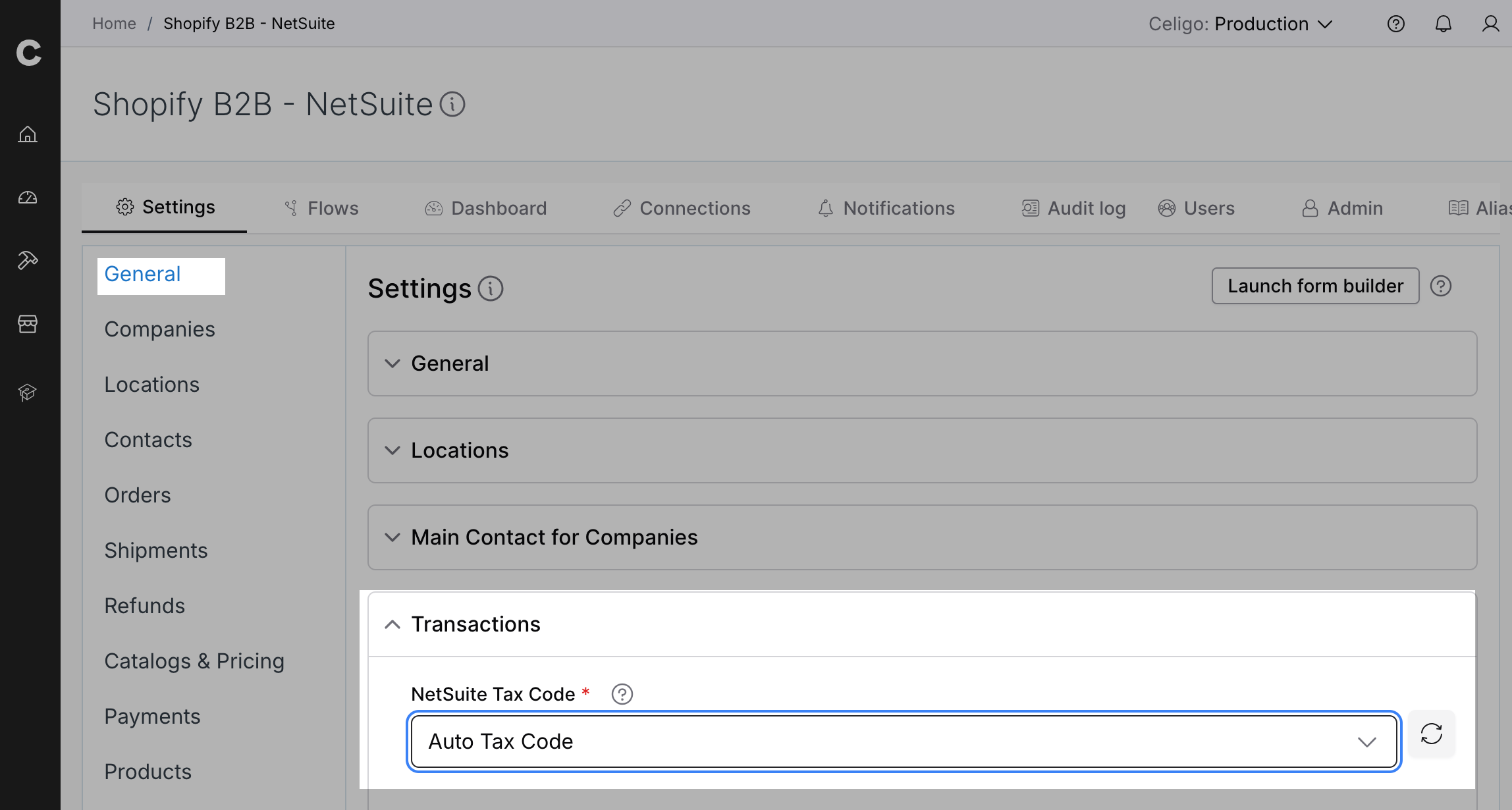Select Shipments in the settings side menu

pyautogui.click(x=156, y=551)
